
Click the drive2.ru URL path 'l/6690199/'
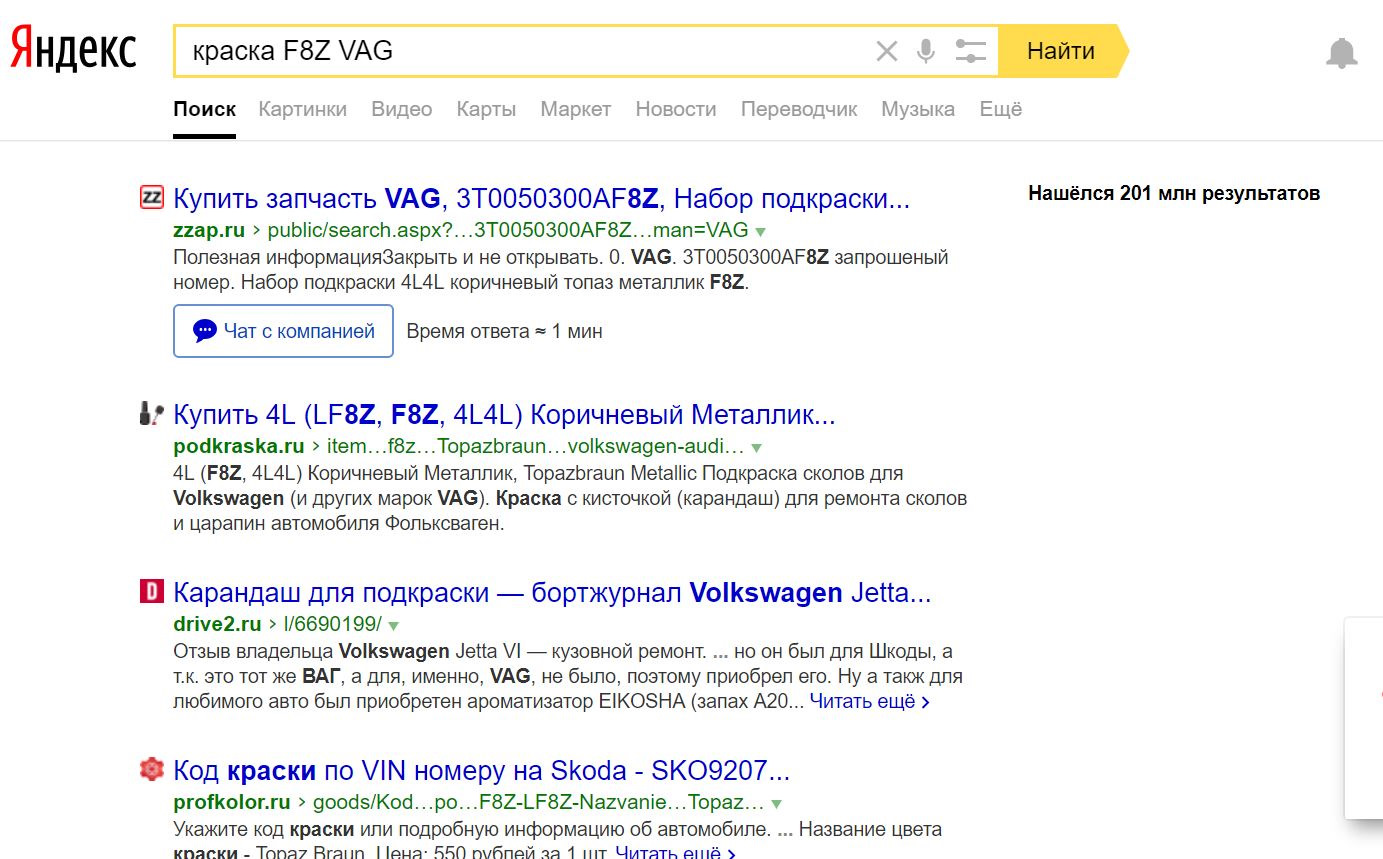333,624
